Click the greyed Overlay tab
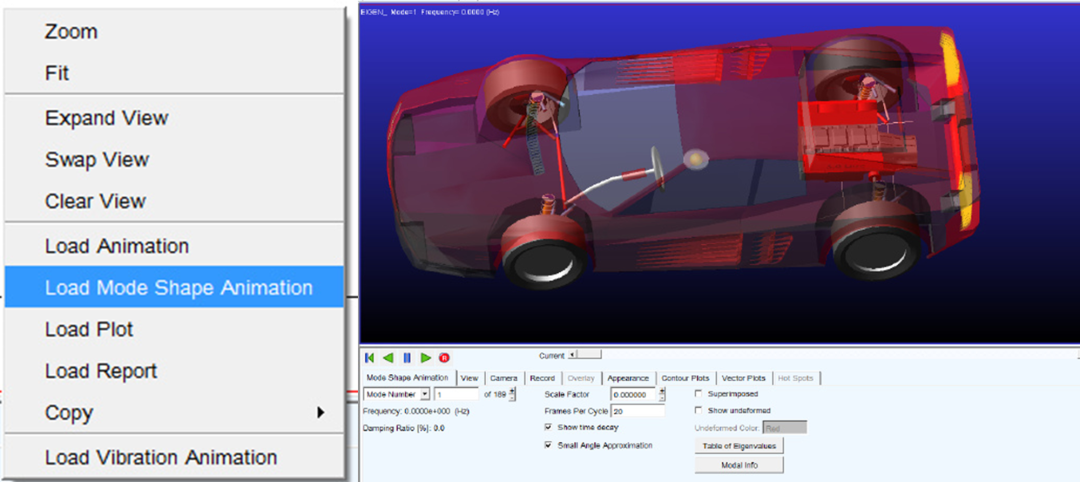 [x=581, y=378]
